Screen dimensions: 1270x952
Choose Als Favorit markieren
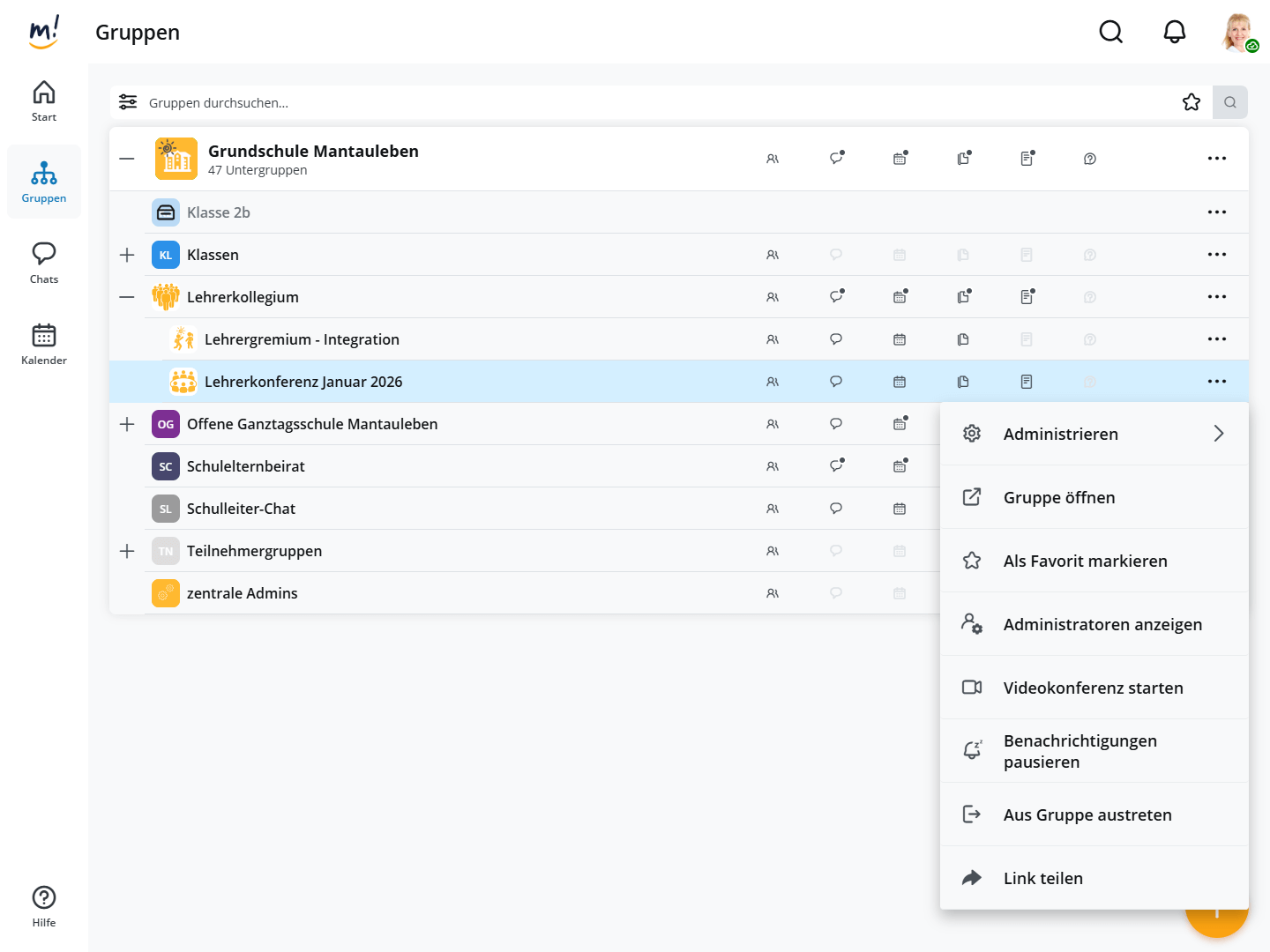pos(1085,561)
